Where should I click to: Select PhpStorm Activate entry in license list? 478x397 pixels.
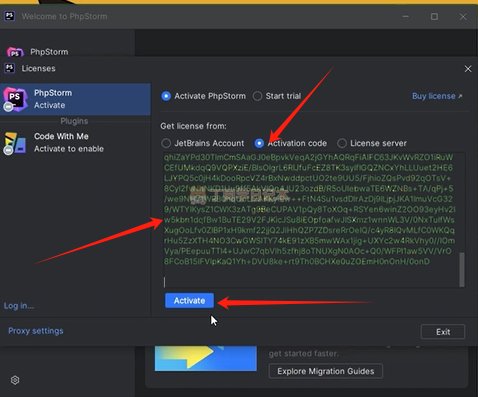75,99
